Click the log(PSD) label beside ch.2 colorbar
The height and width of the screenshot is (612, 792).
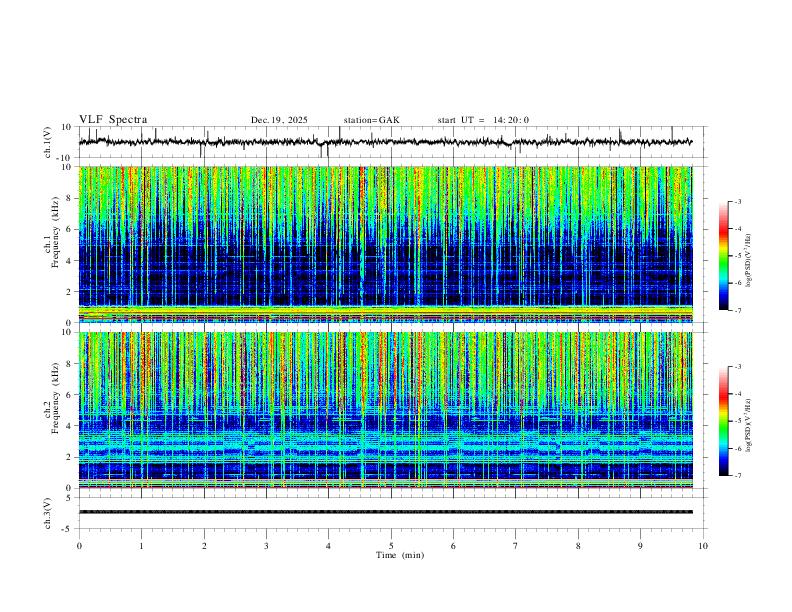(x=748, y=426)
